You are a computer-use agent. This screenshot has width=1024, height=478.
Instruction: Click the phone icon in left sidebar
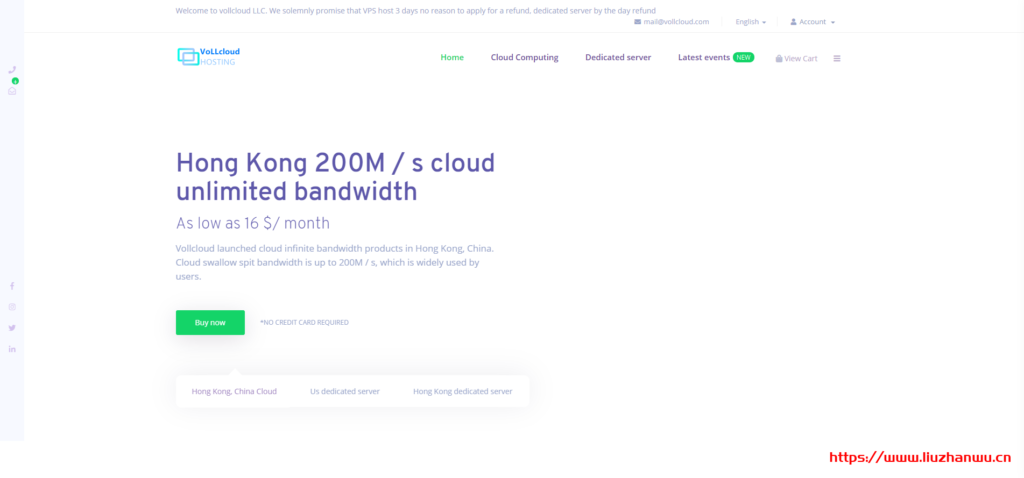tap(12, 70)
